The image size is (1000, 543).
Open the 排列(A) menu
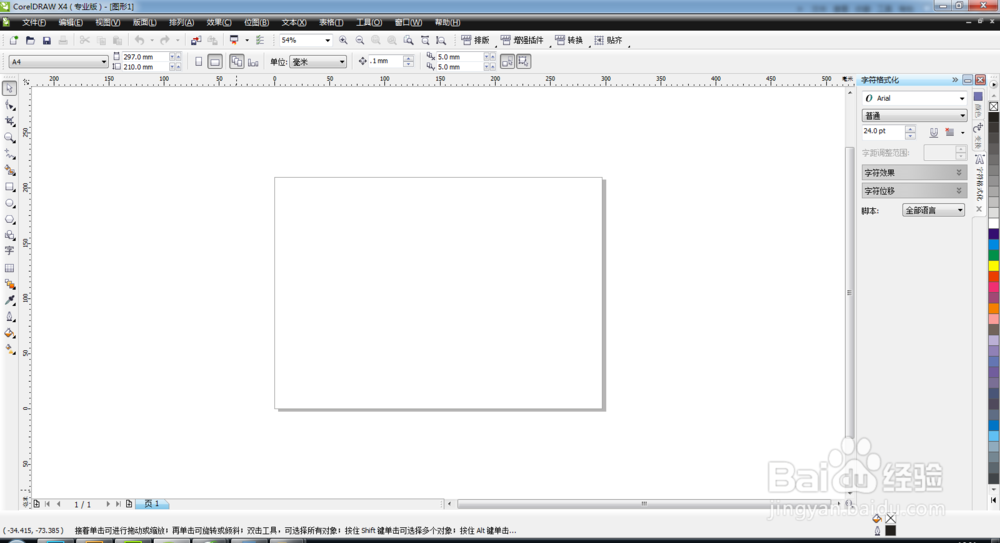click(181, 22)
